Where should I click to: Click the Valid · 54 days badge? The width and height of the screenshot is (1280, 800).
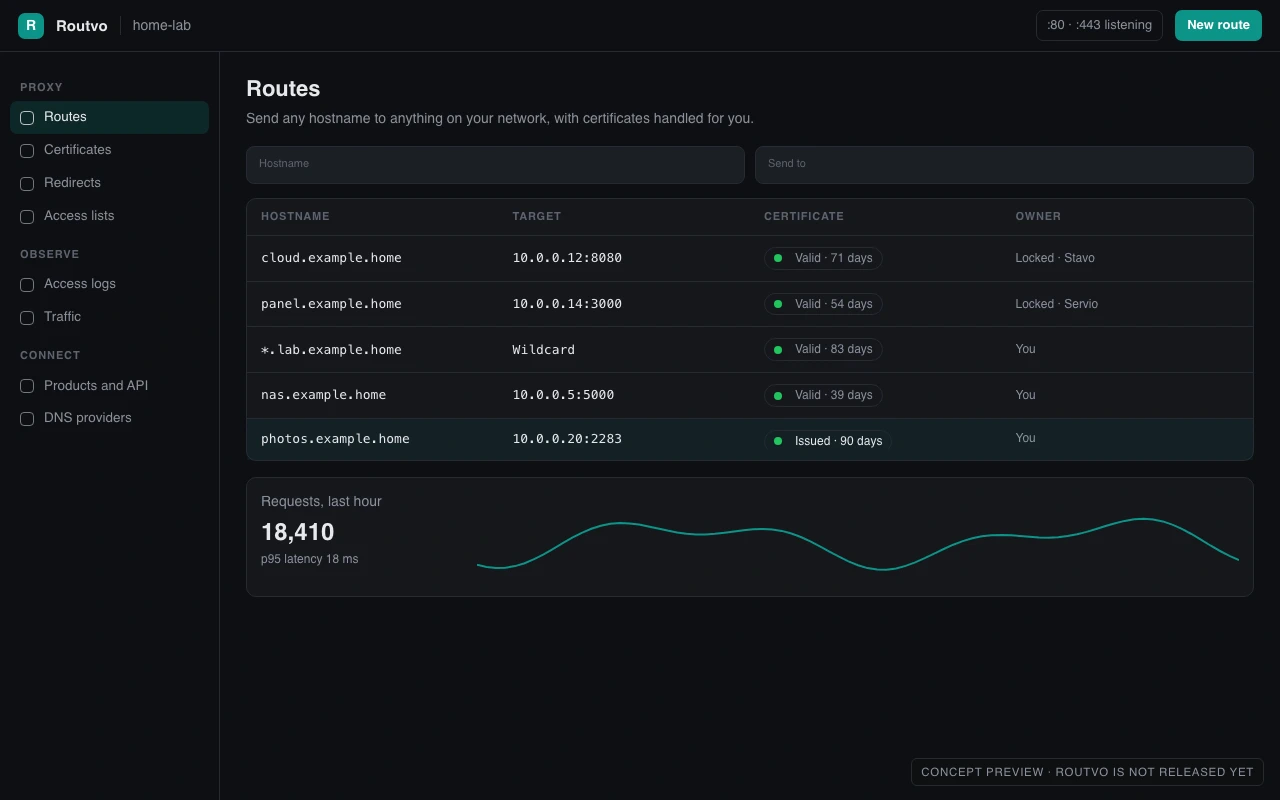click(823, 304)
